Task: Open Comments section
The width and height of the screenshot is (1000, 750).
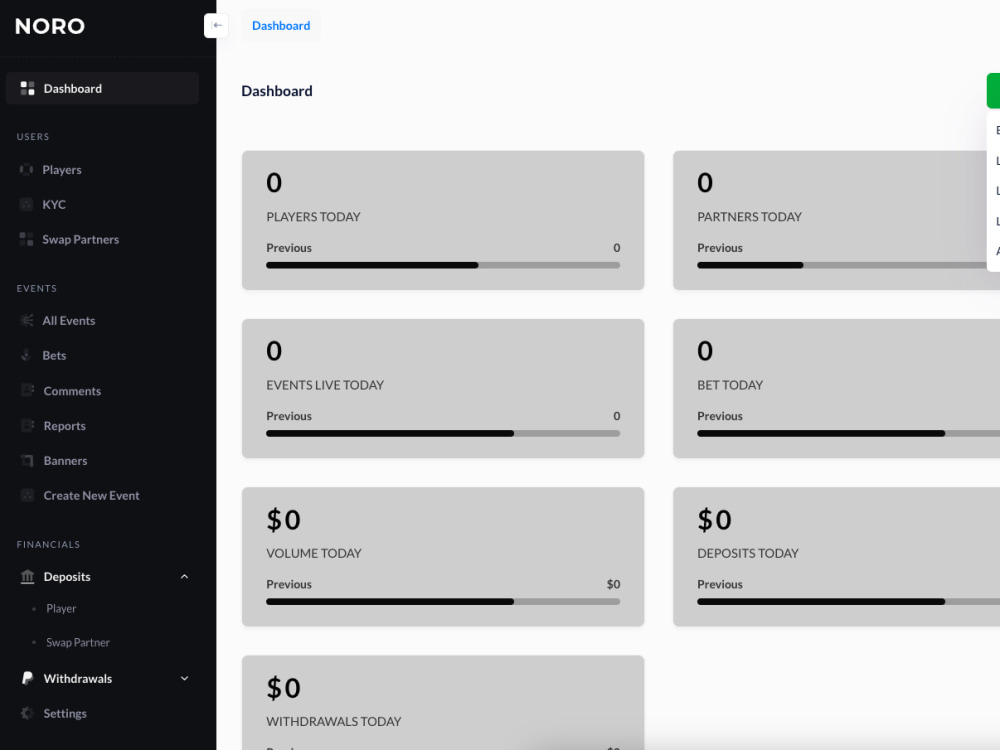Action: [x=72, y=391]
